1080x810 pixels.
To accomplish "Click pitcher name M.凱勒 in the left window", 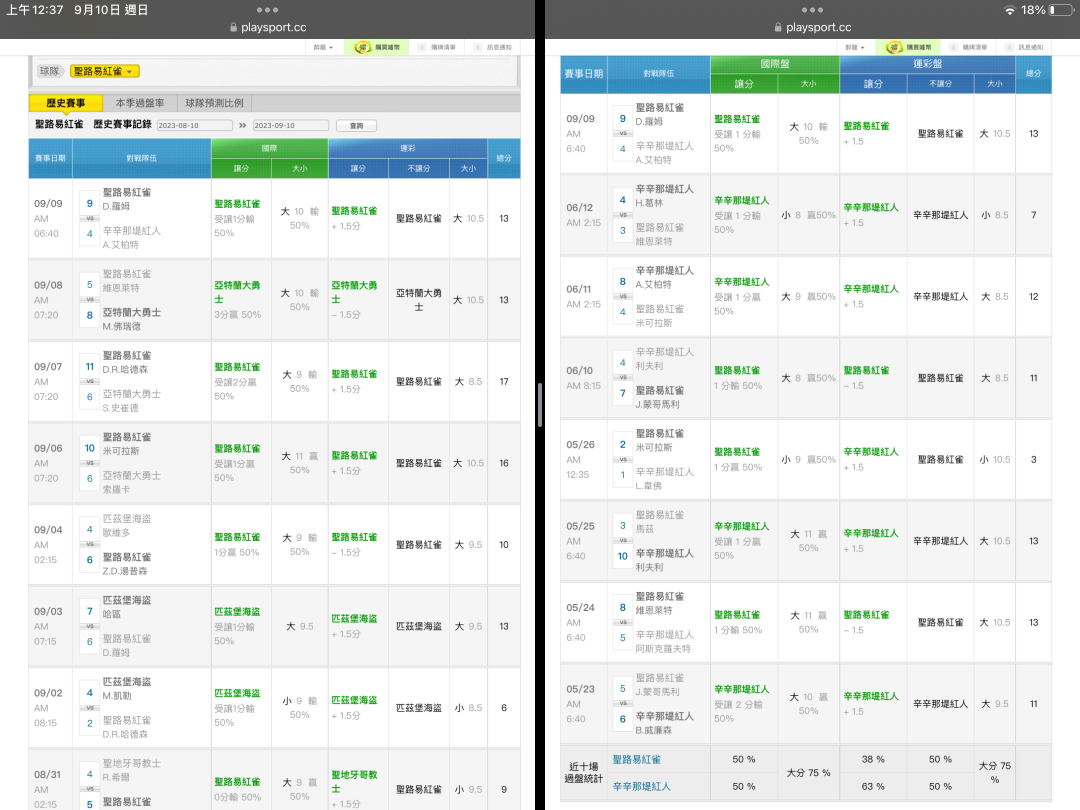I will coord(117,696).
